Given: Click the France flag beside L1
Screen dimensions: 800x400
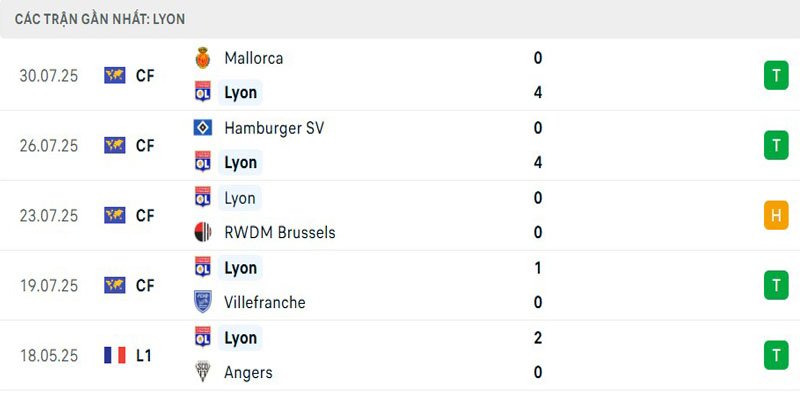Looking at the screenshot, I should pos(115,355).
